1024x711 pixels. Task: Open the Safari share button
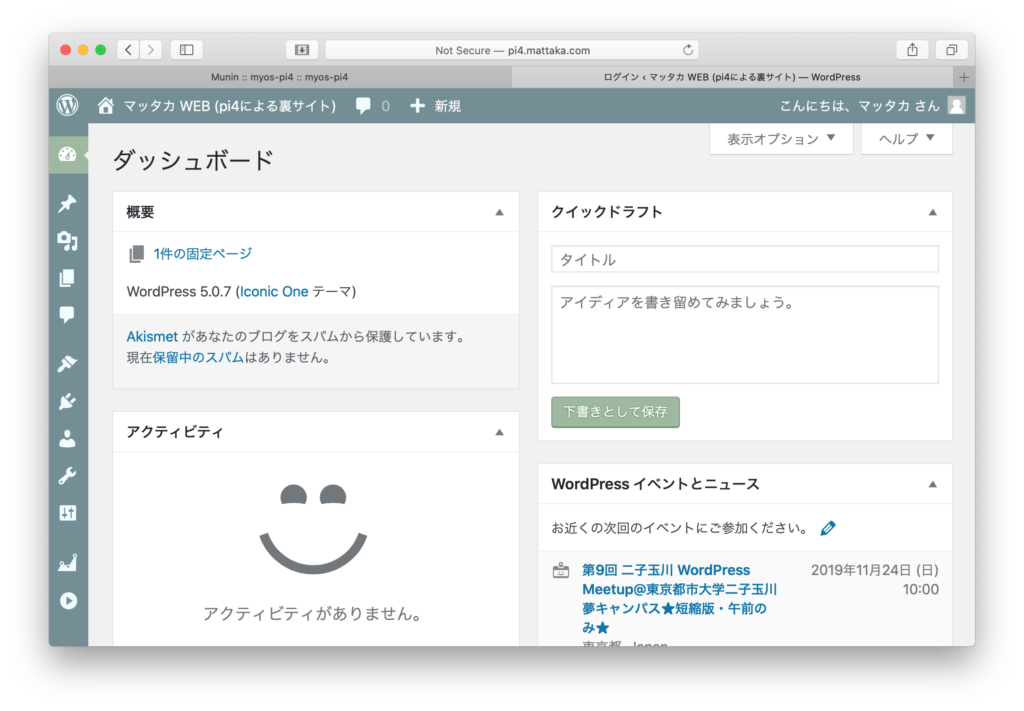coord(912,50)
